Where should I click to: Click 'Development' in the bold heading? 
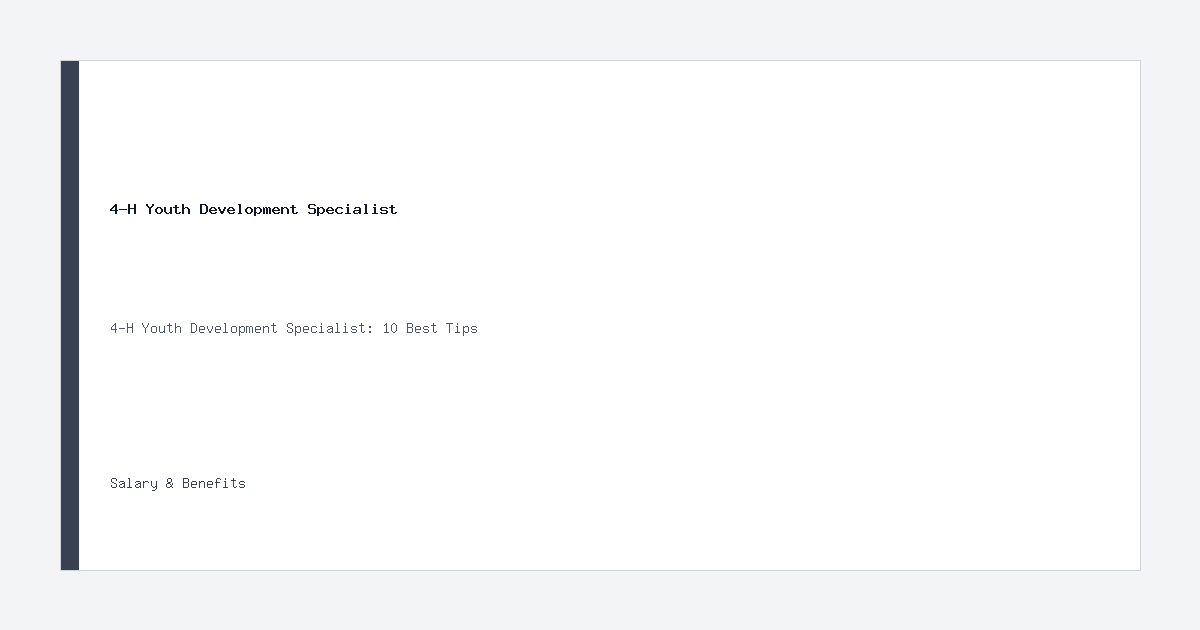(x=248, y=209)
